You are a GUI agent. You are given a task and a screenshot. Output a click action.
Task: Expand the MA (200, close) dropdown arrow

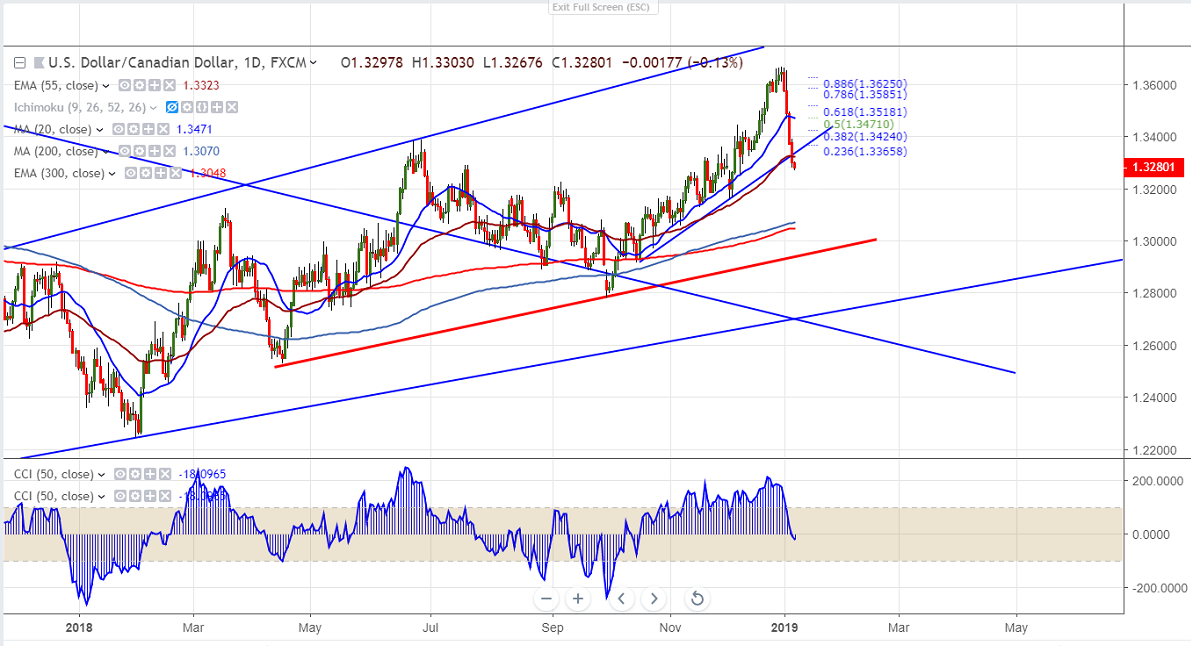click(105, 152)
